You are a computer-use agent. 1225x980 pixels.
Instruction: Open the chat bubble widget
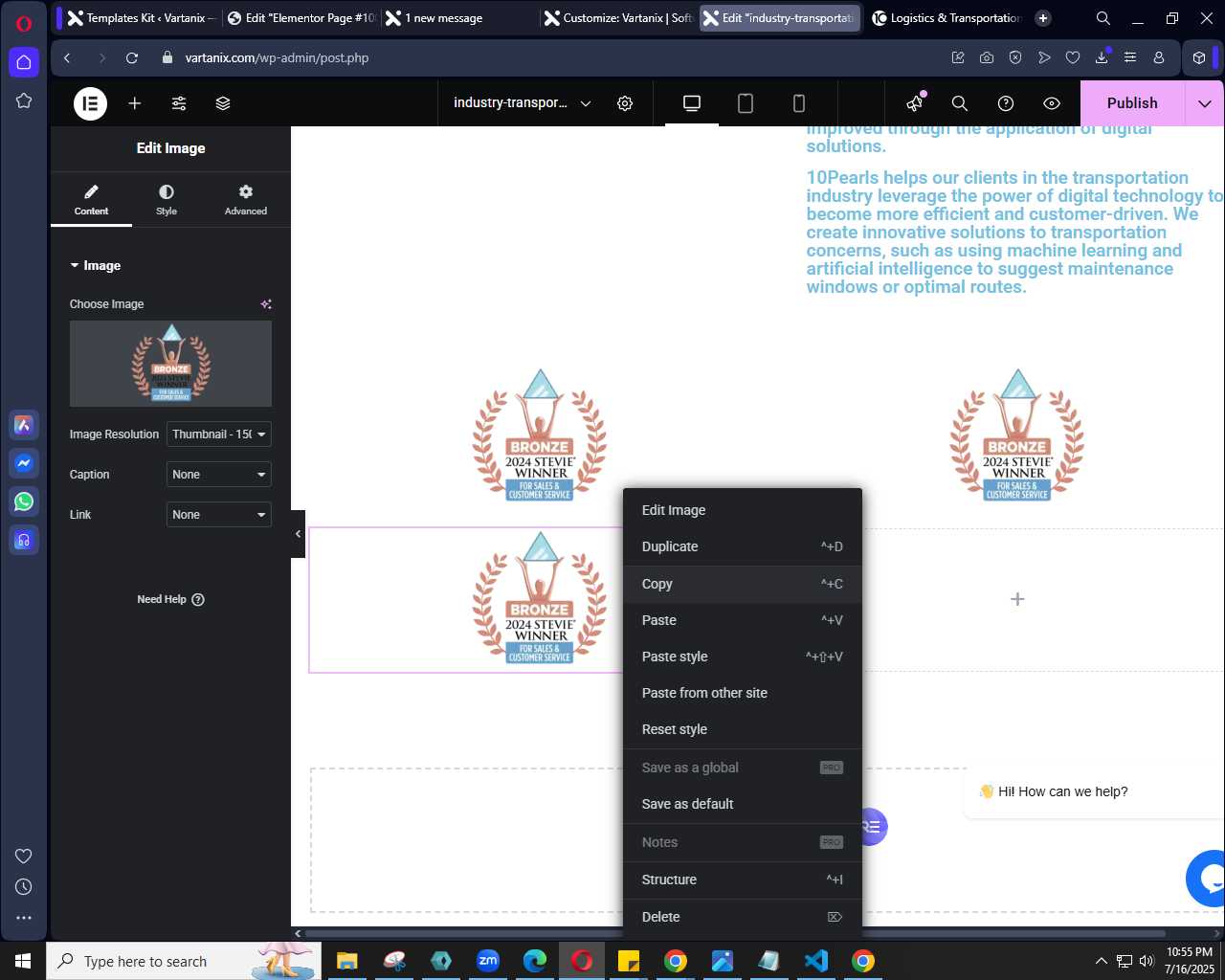point(1208,878)
